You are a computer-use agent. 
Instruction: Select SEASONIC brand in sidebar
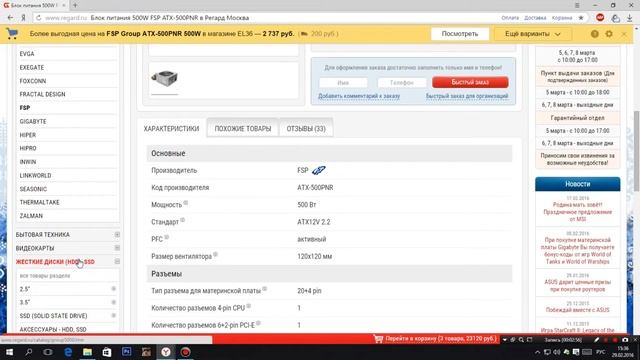pos(33,189)
